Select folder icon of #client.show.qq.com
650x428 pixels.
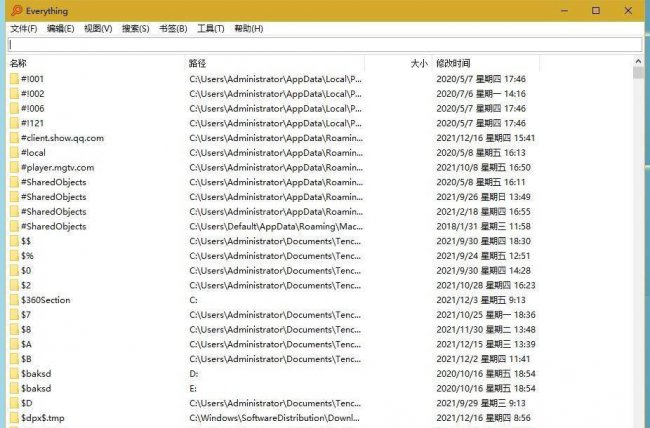click(15, 138)
